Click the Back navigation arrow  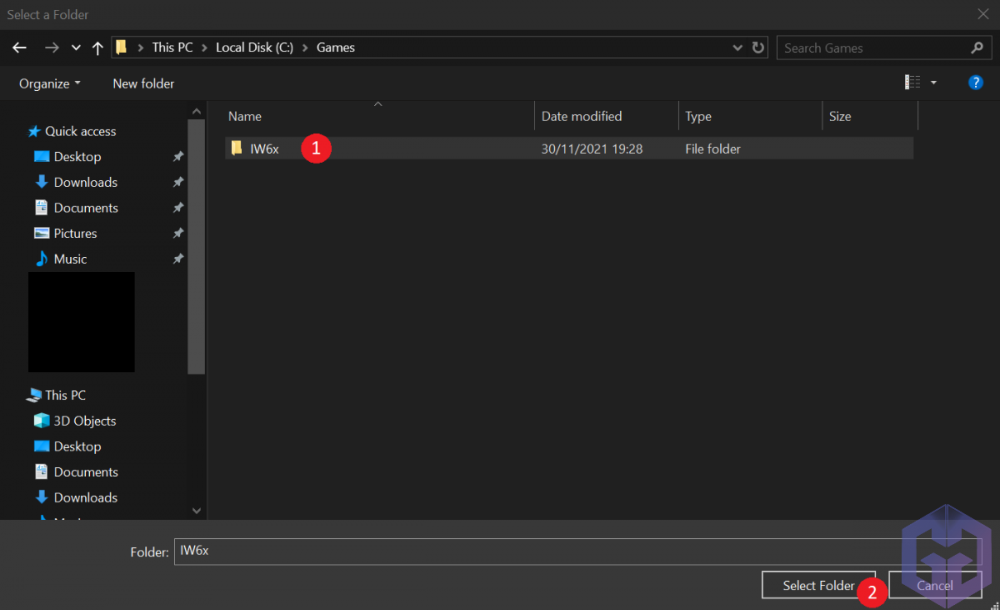[19, 48]
